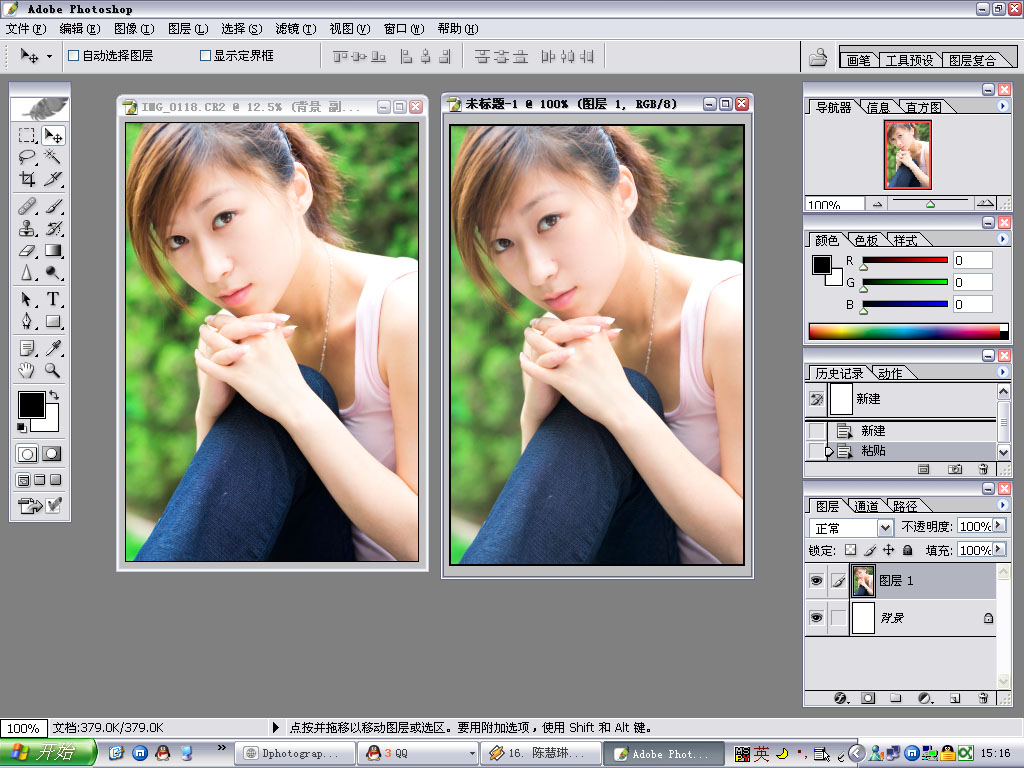The image size is (1024, 768).
Task: Select the Blur tool
Action: click(27, 272)
